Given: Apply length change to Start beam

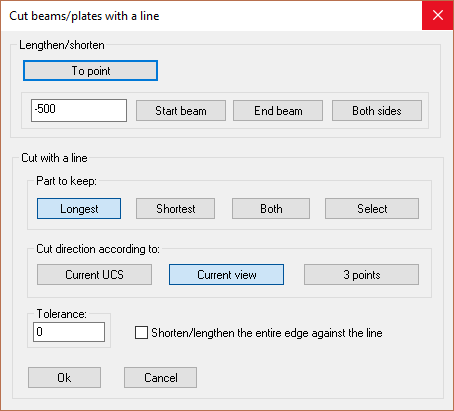Looking at the screenshot, I should 181,111.
